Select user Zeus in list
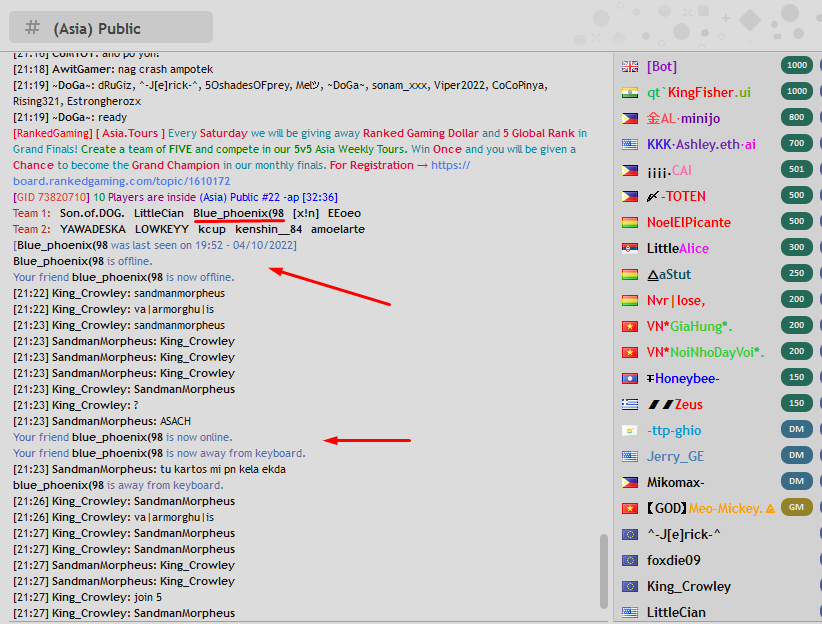The height and width of the screenshot is (624, 822). tap(675, 404)
